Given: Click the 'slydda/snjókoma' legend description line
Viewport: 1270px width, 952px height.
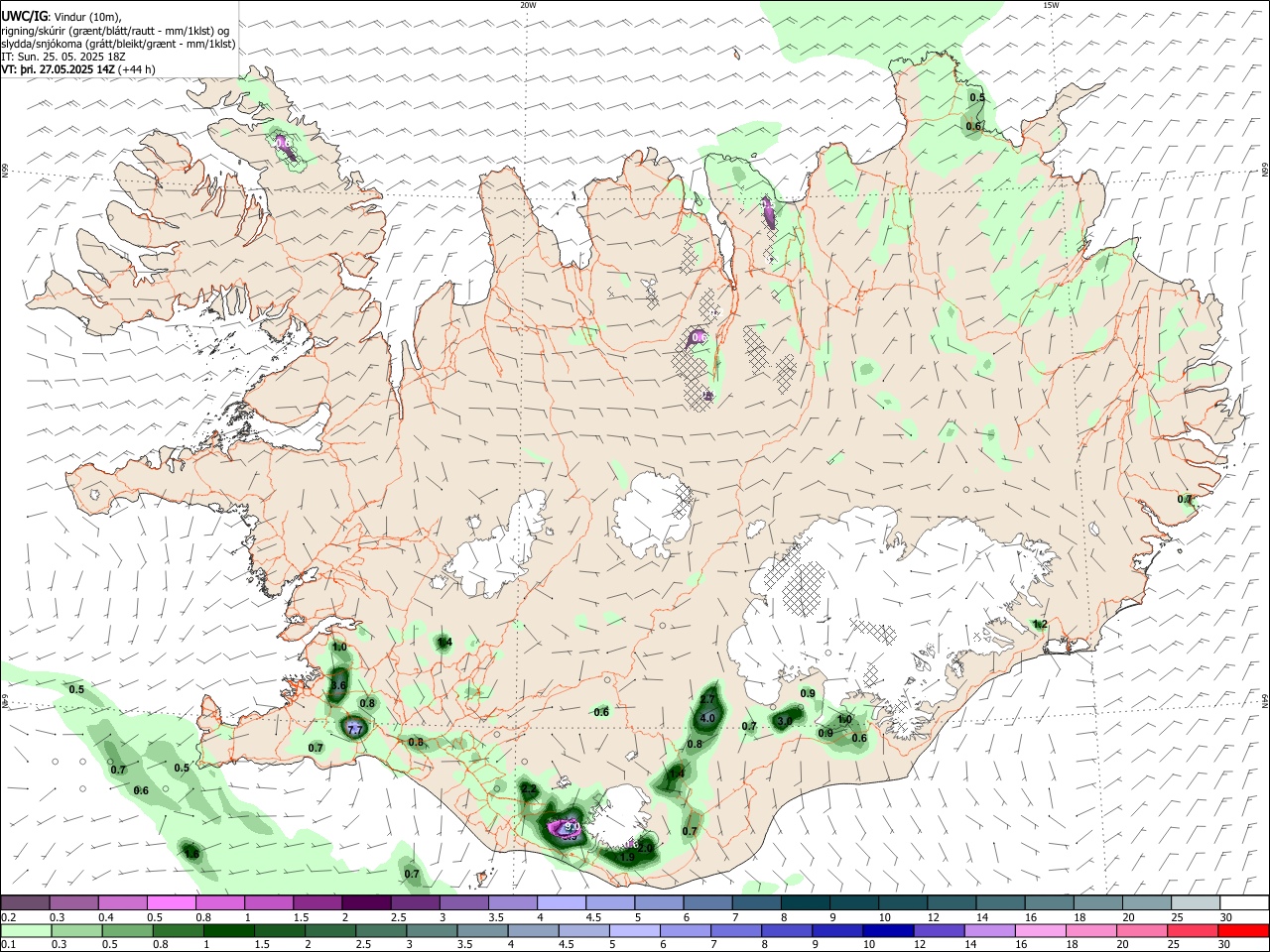Looking at the screenshot, I should [x=118, y=44].
